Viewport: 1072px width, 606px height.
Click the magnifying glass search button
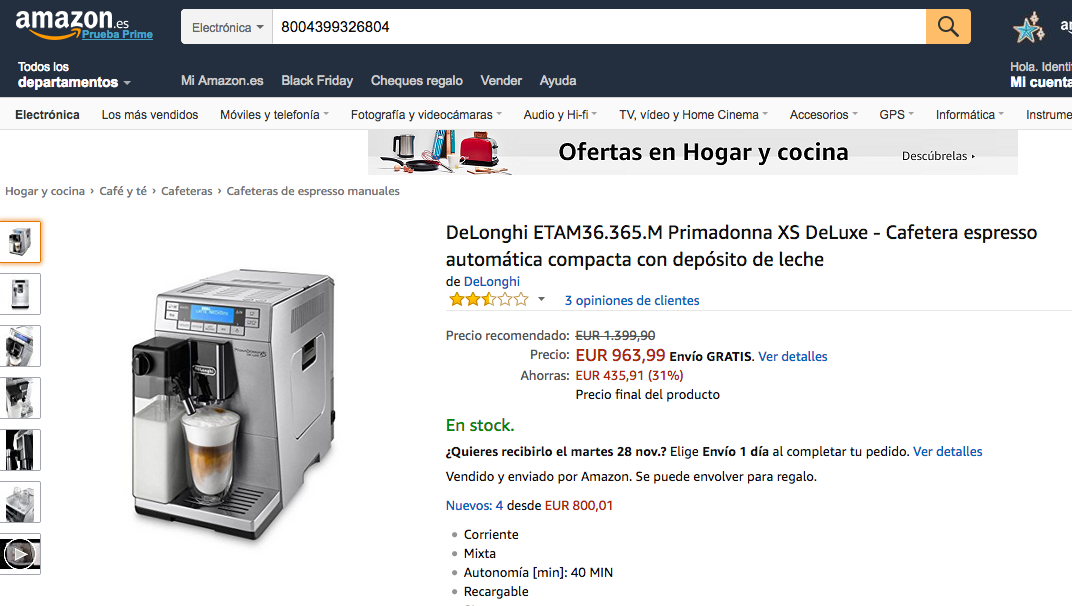pyautogui.click(x=948, y=27)
